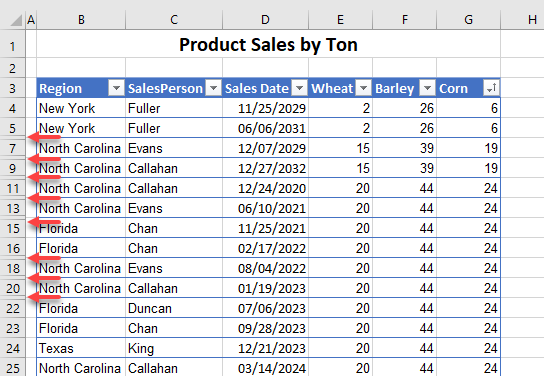Select column H header
This screenshot has width=544, height=376.
(522, 20)
